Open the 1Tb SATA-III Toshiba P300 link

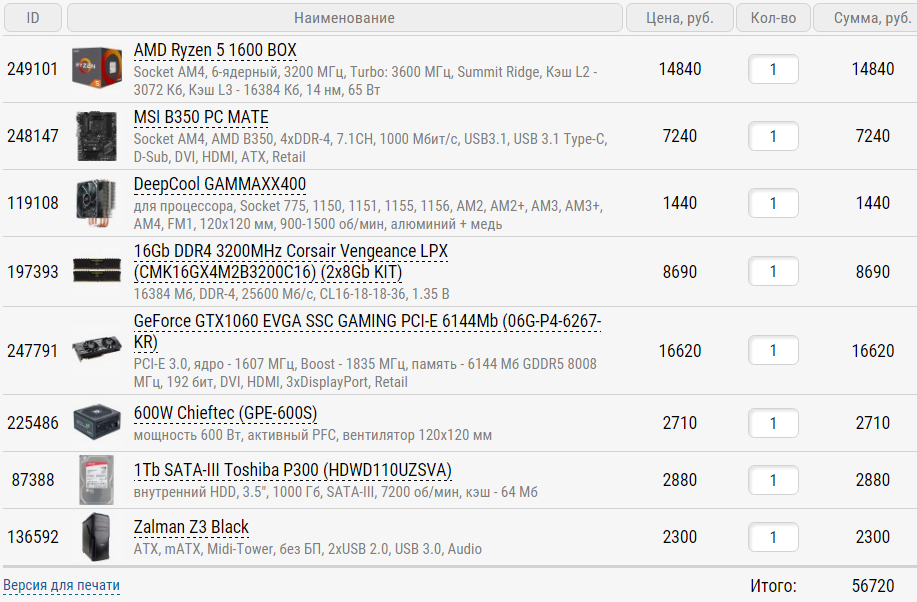pos(292,470)
